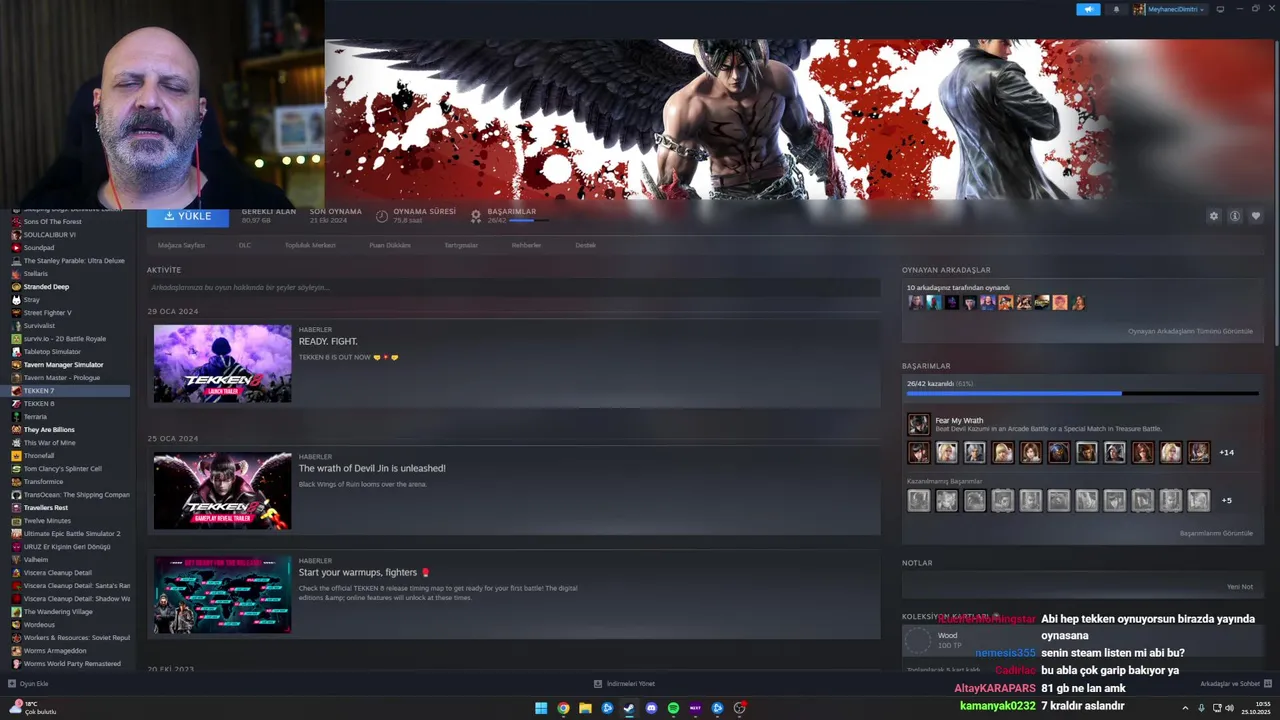Add game to favorites heart icon
Viewport: 1280px width, 720px height.
point(1256,216)
